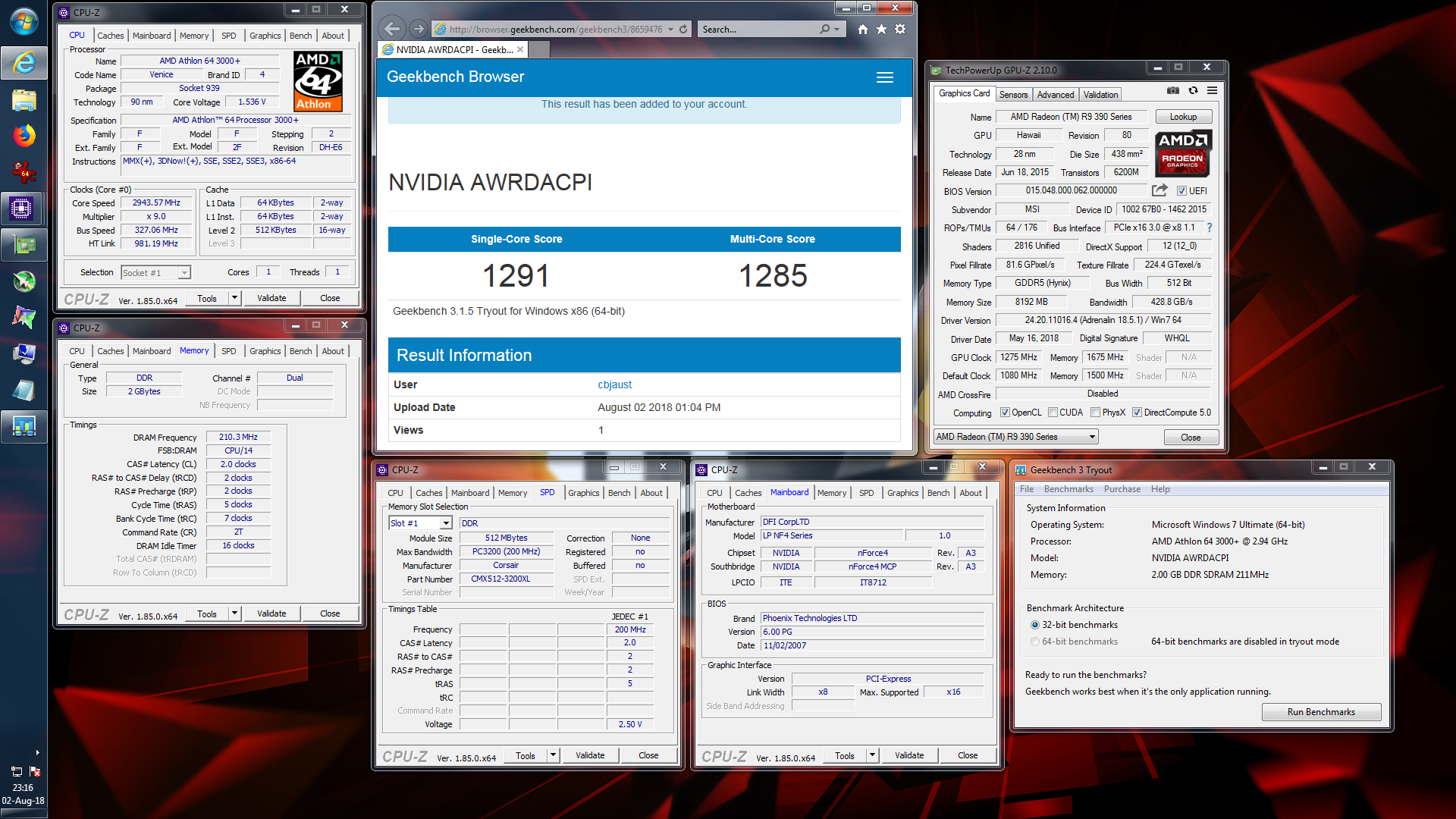Toggle the UEFI checkbox in GPU-Z
1456x819 pixels.
(x=1181, y=191)
